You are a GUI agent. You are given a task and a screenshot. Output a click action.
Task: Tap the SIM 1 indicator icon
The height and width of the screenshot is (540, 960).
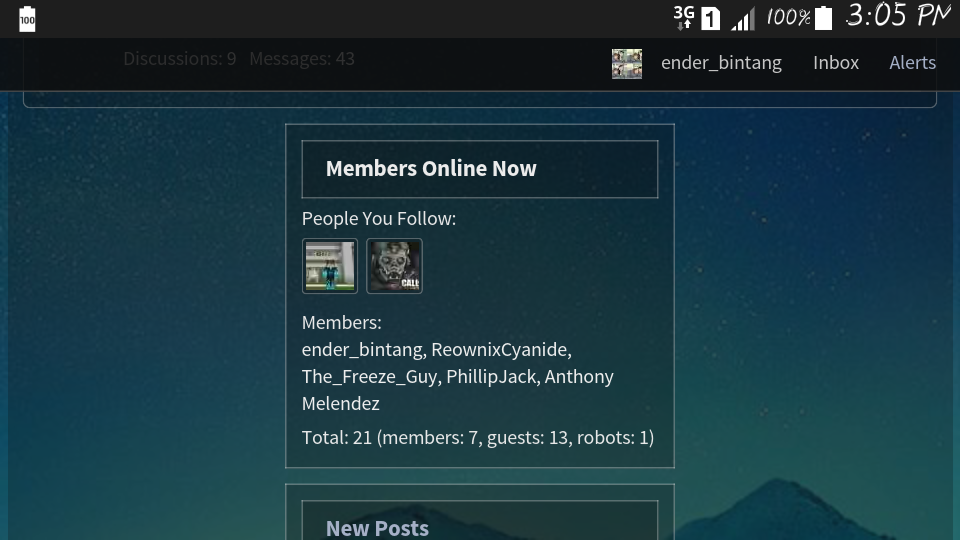(710, 18)
